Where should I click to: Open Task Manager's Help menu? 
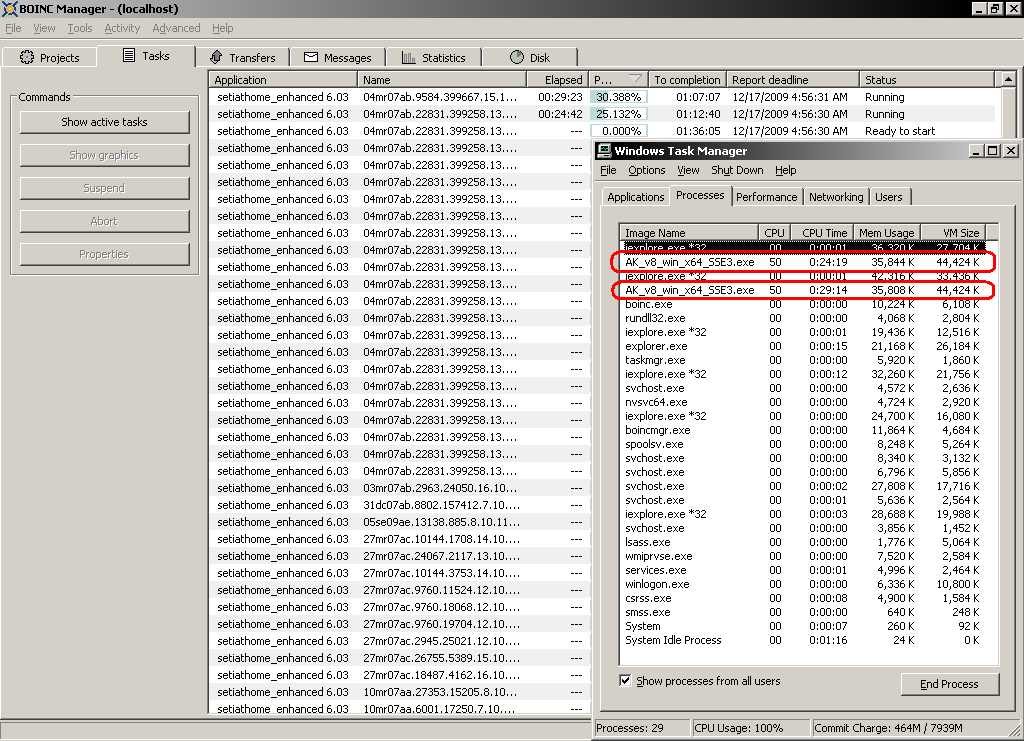786,170
